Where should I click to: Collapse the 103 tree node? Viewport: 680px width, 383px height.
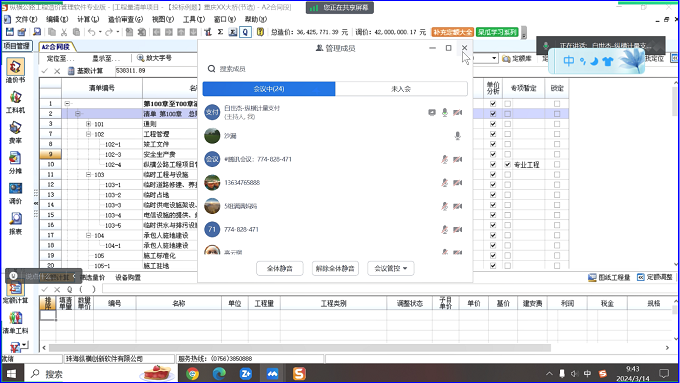point(88,174)
